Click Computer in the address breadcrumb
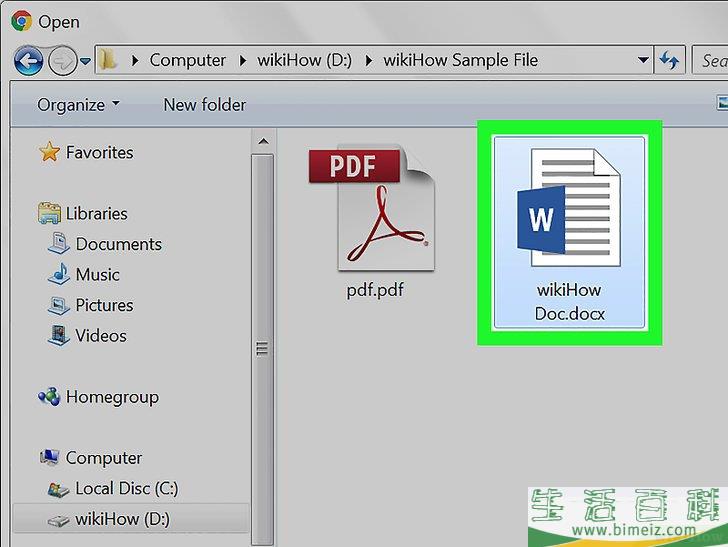This screenshot has width=728, height=547. coord(187,60)
